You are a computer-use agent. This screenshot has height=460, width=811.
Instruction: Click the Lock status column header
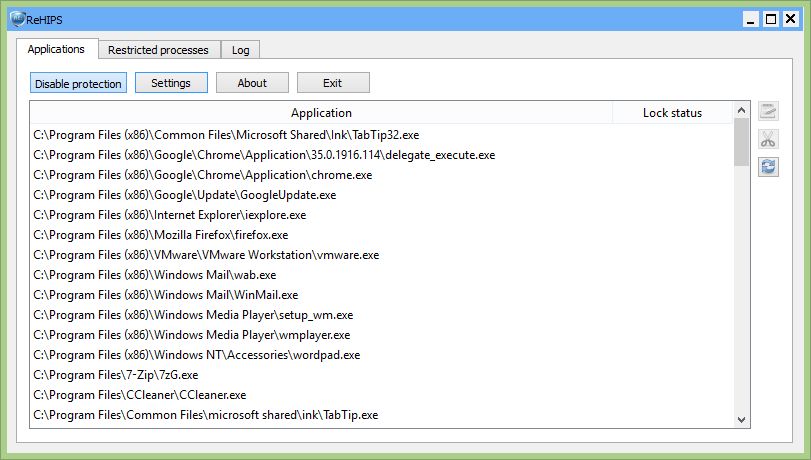[672, 113]
